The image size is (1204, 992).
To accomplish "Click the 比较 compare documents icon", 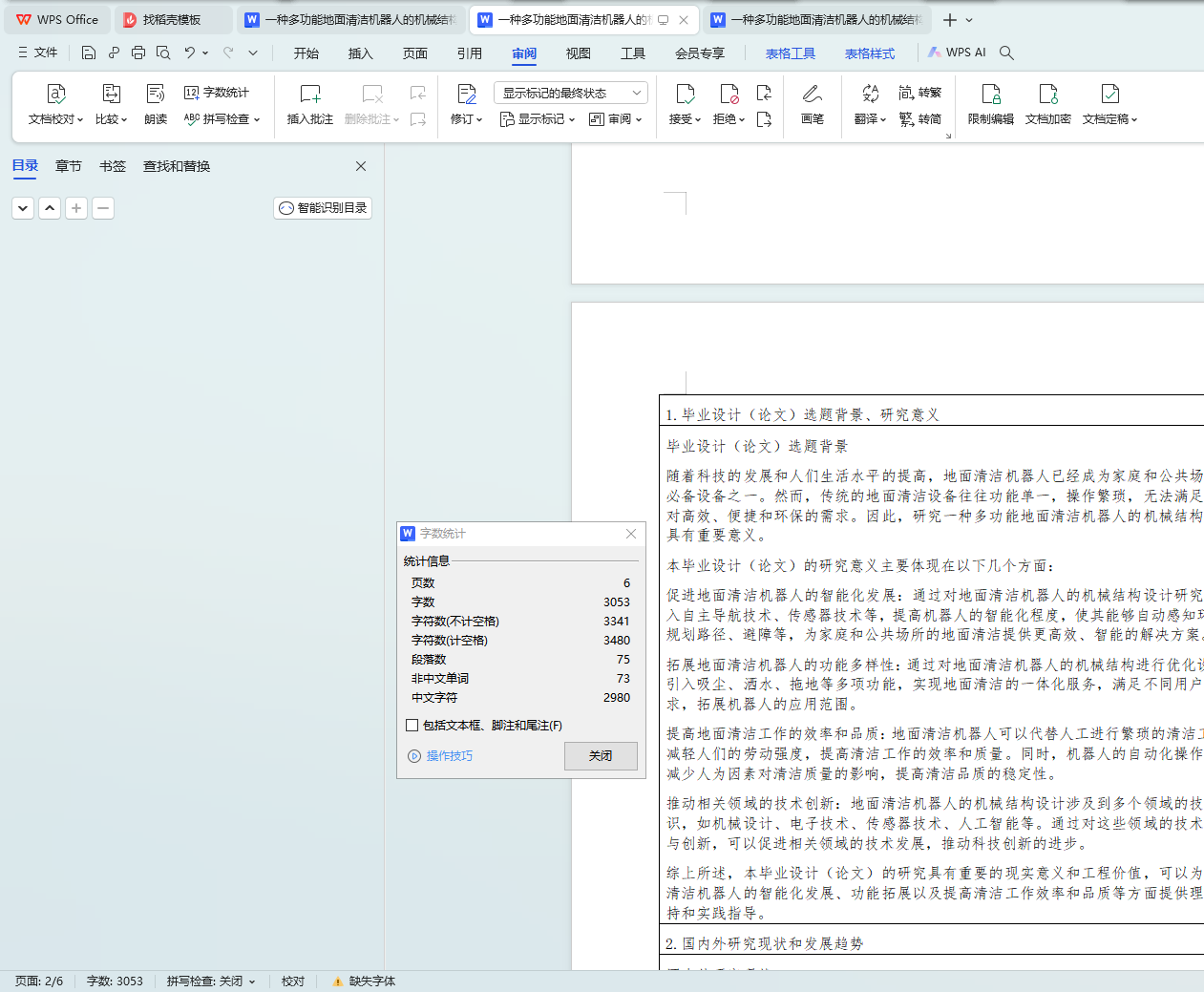I will click(111, 105).
